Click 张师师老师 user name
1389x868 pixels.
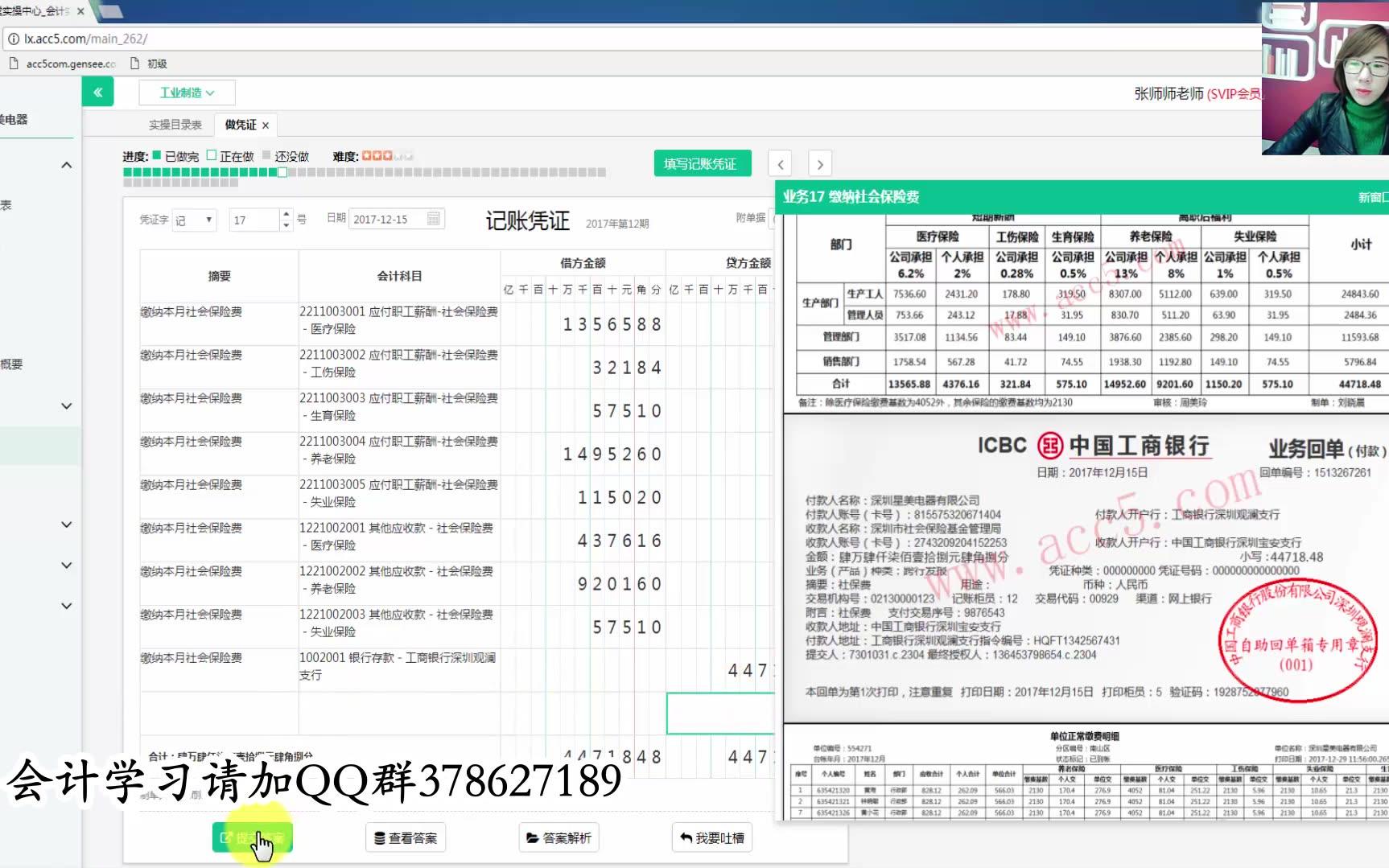coord(1168,93)
